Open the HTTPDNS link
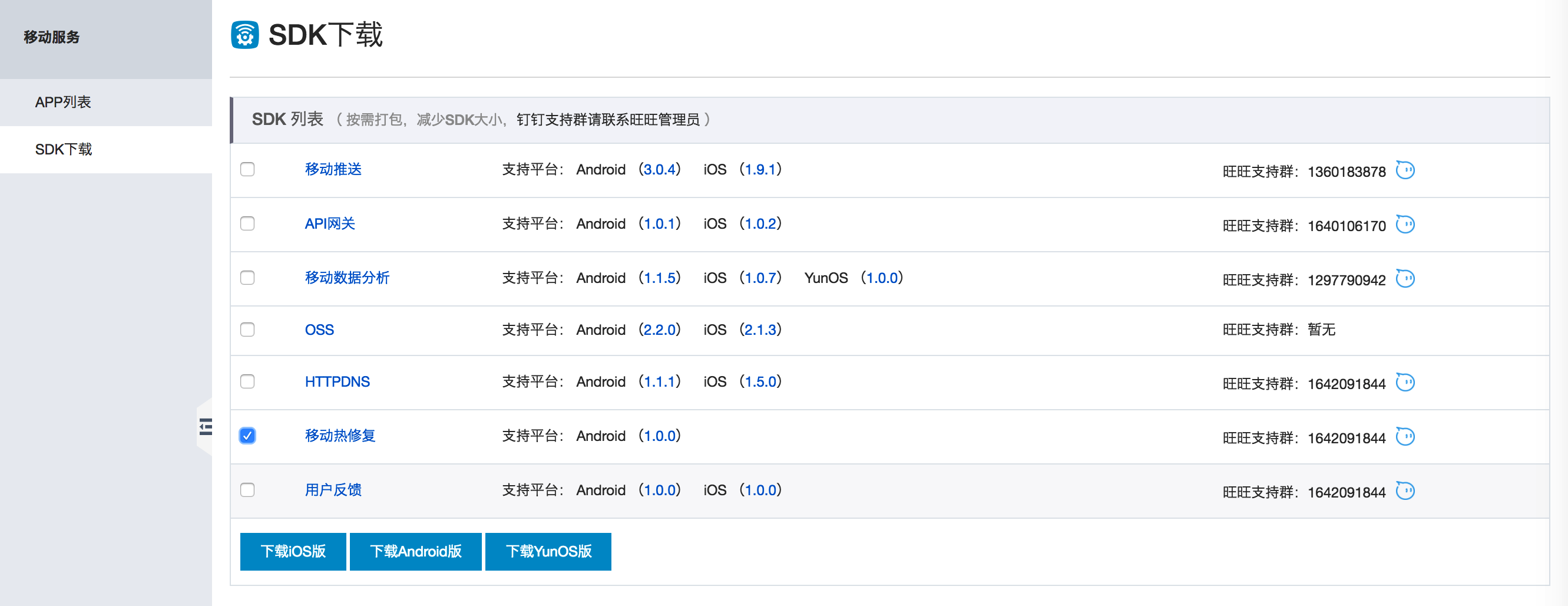 coord(337,381)
